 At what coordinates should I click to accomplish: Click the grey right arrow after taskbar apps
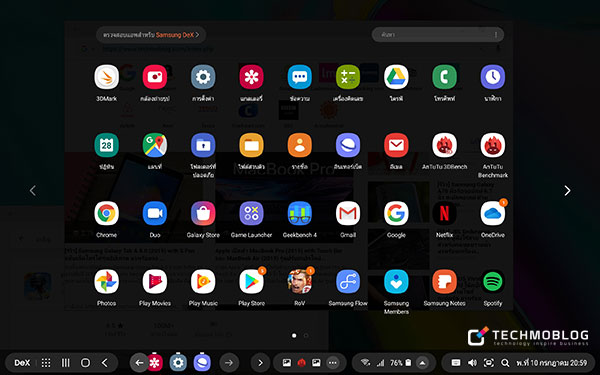pos(229,363)
